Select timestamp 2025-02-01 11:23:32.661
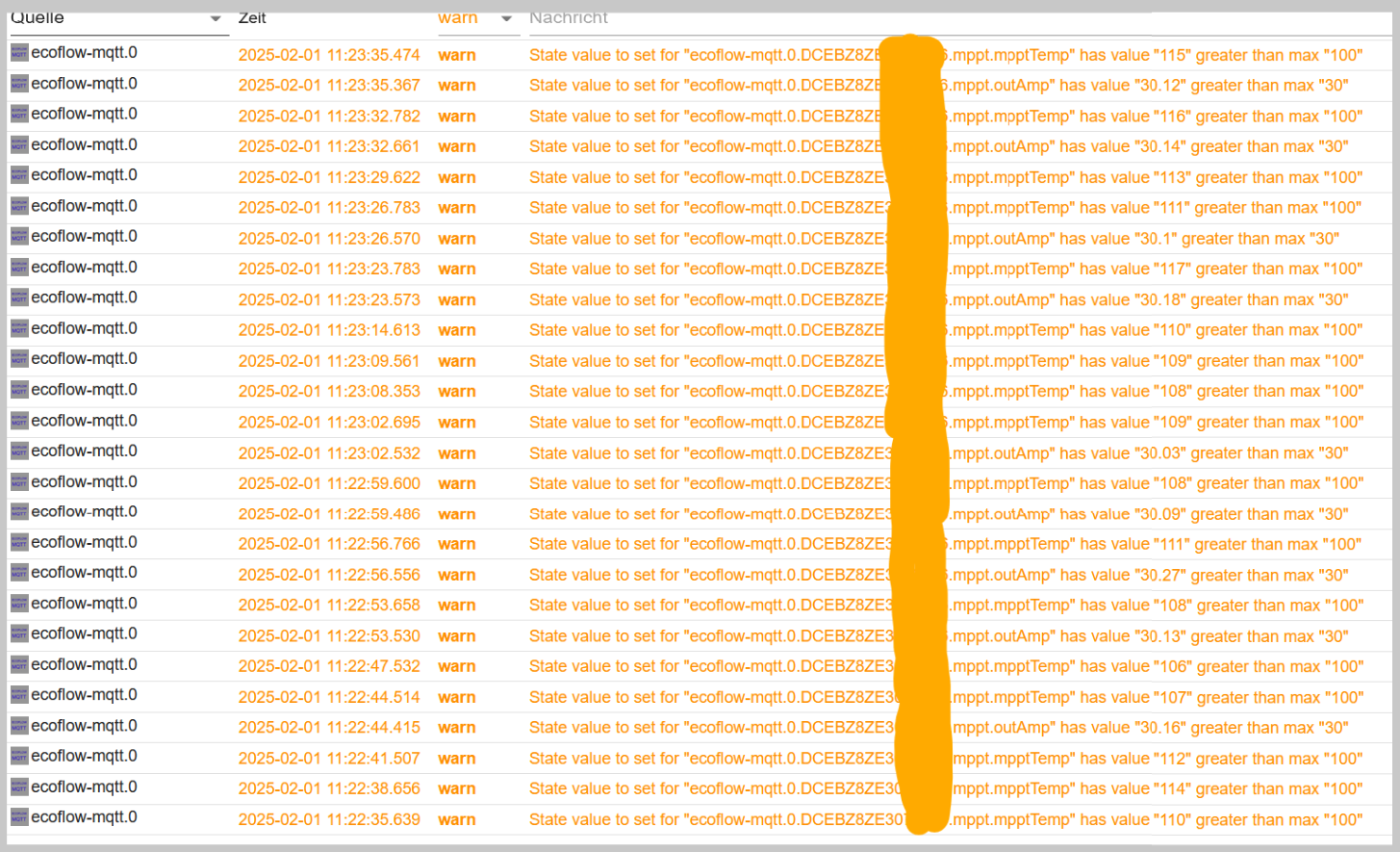1400x852 pixels. tap(329, 147)
